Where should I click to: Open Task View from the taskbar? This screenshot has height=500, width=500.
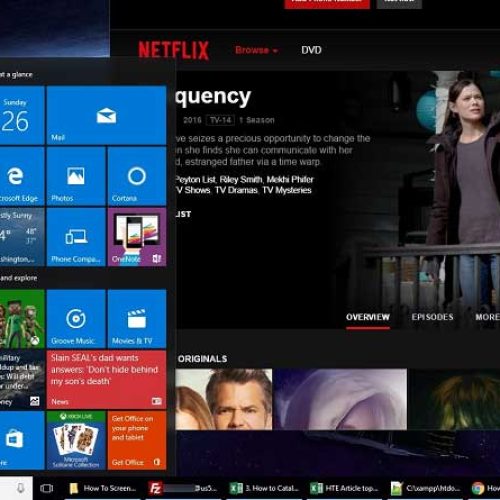pos(46,488)
